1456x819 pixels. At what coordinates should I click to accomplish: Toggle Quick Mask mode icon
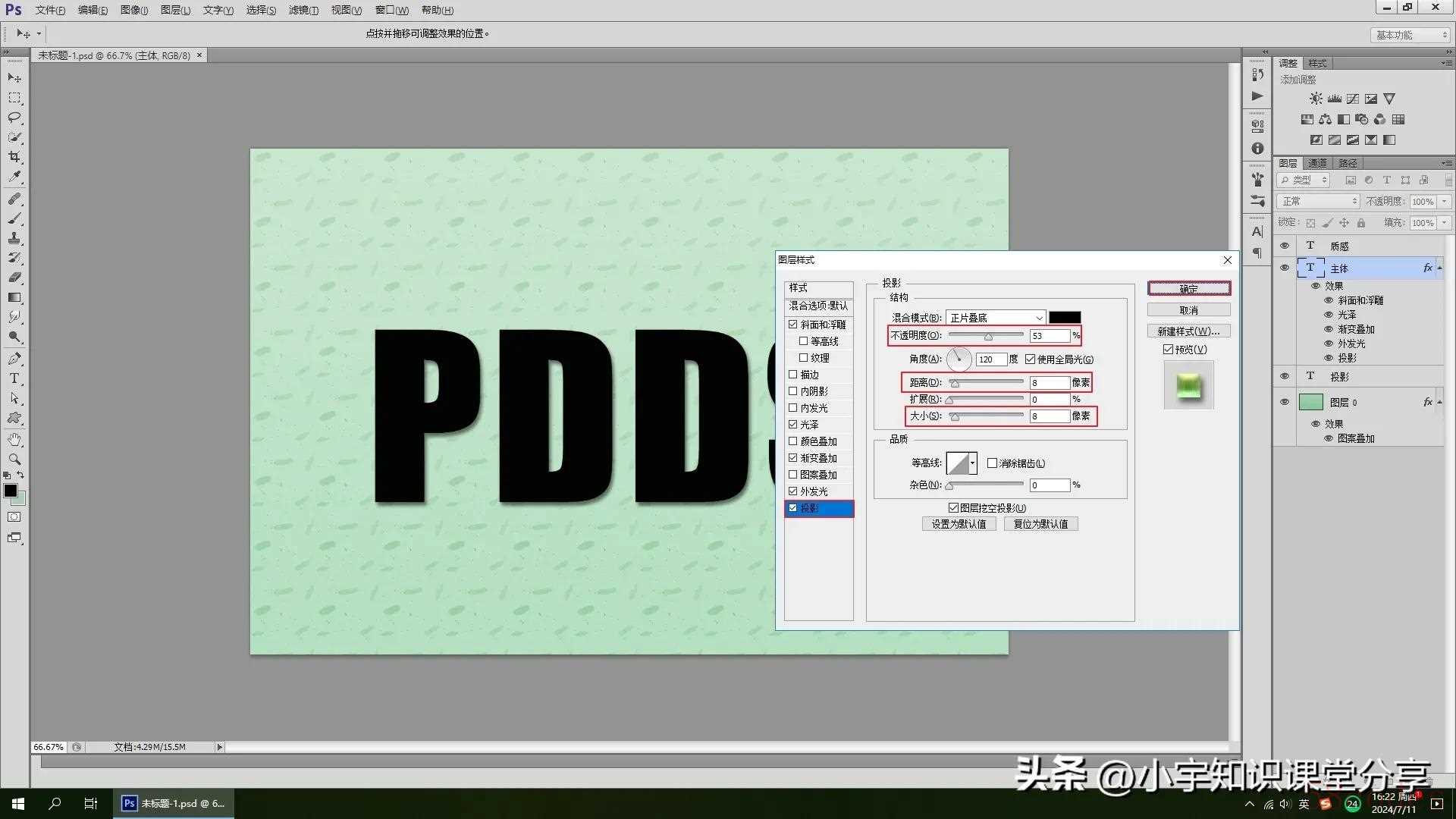pyautogui.click(x=14, y=517)
